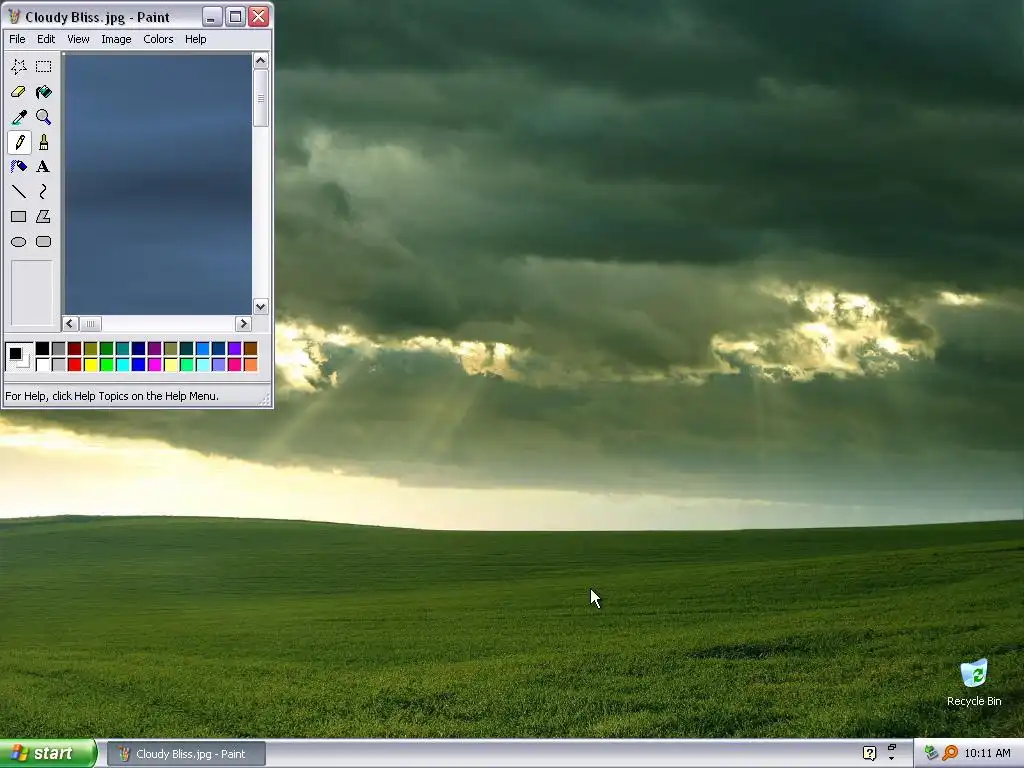Pick the bright yellow color swatch

[91, 364]
